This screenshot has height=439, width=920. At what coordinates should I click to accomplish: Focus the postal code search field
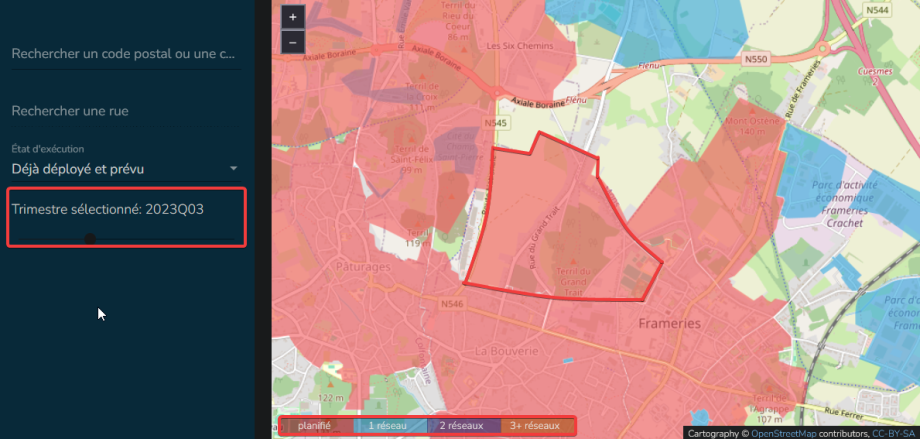tap(124, 53)
